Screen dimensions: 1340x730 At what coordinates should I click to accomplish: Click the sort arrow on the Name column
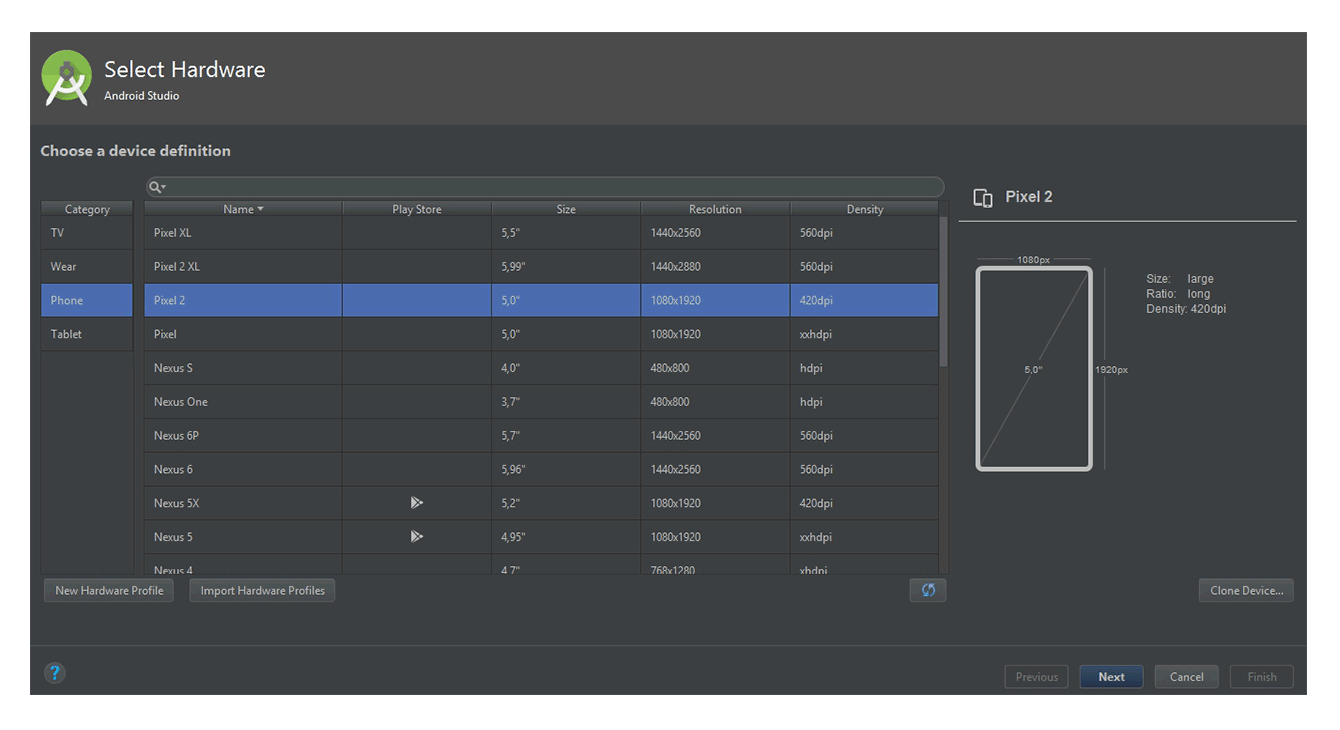point(260,209)
